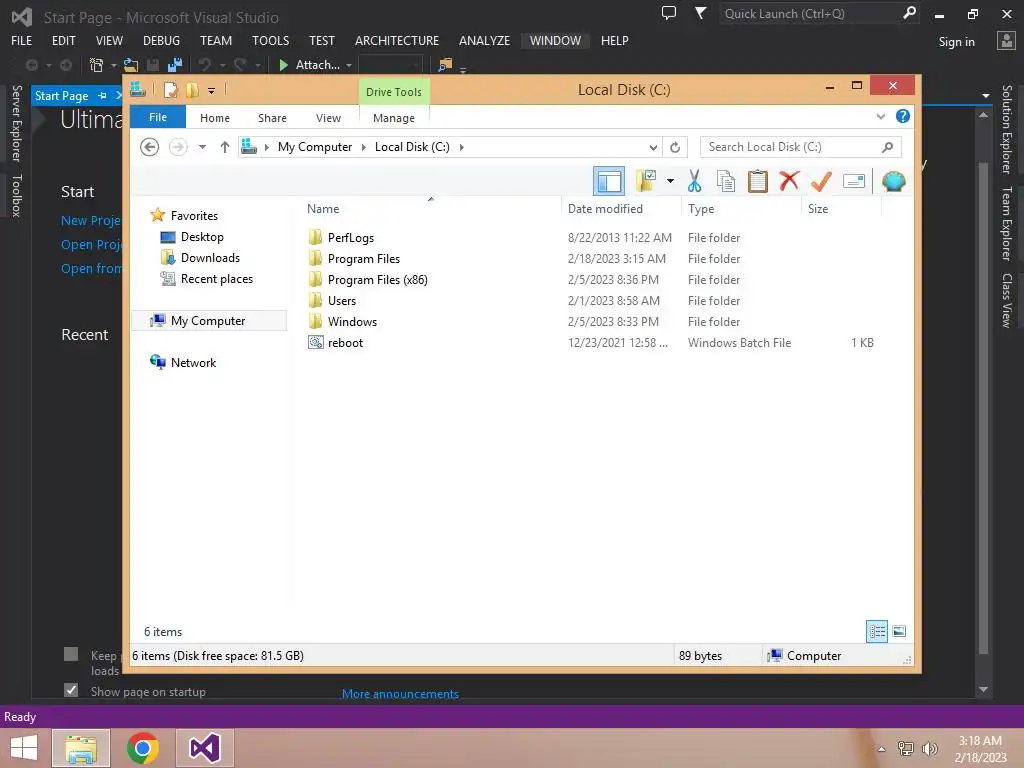Open Customize Quick Access Toolbar dropdown

coord(212,91)
